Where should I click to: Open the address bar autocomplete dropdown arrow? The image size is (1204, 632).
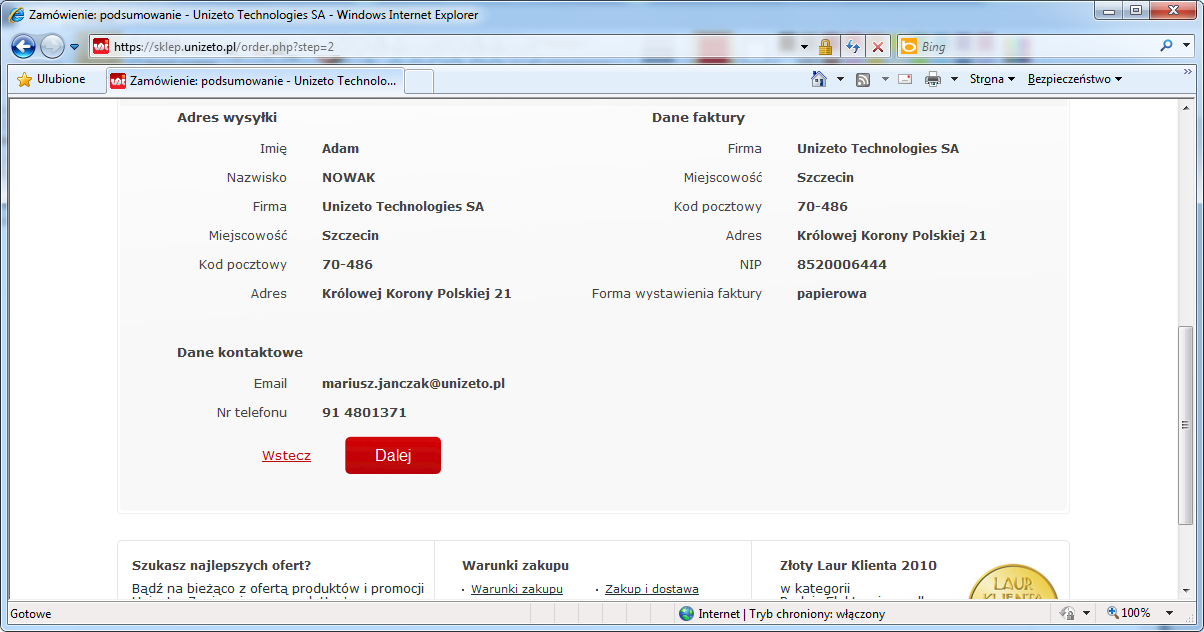click(x=802, y=47)
